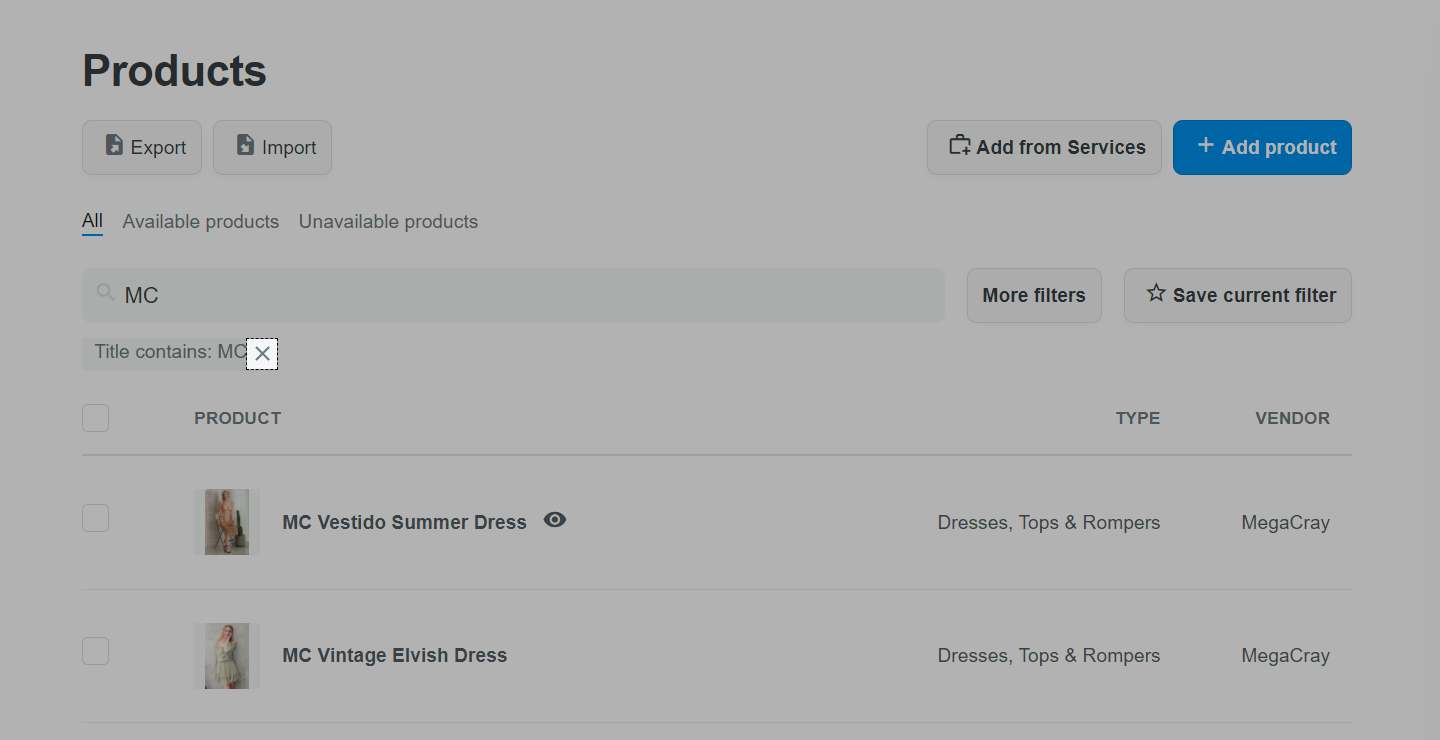Click the star icon on Save current filter
The height and width of the screenshot is (740, 1440).
[1156, 294]
